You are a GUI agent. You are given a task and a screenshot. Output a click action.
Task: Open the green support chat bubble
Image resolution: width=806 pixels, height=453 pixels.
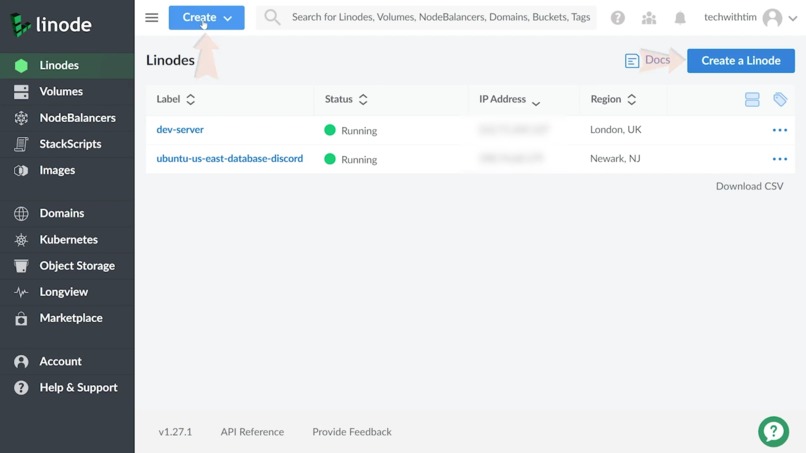(x=773, y=432)
